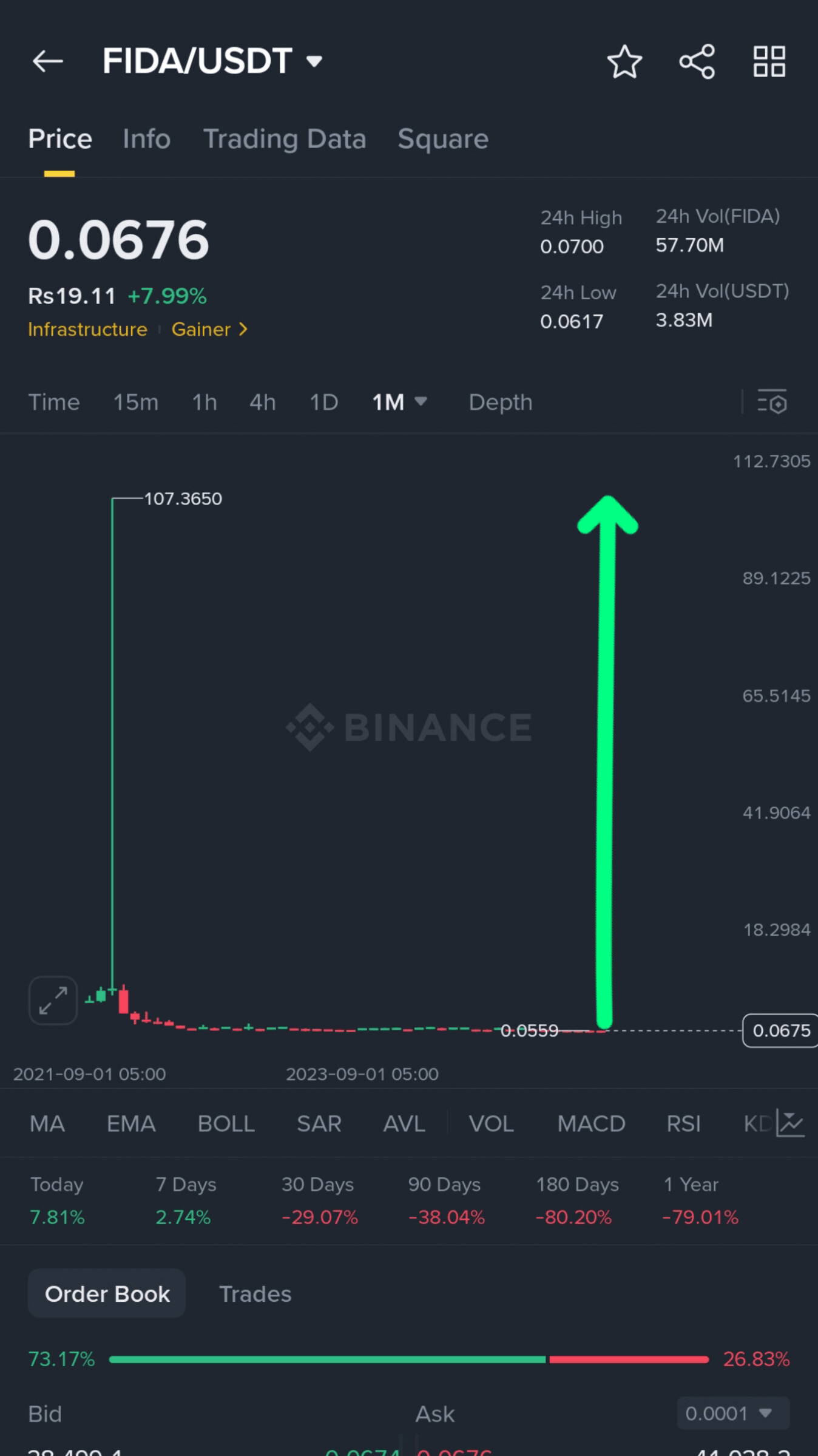The image size is (818, 1456).
Task: Select the 4h chart interval
Action: [x=263, y=402]
